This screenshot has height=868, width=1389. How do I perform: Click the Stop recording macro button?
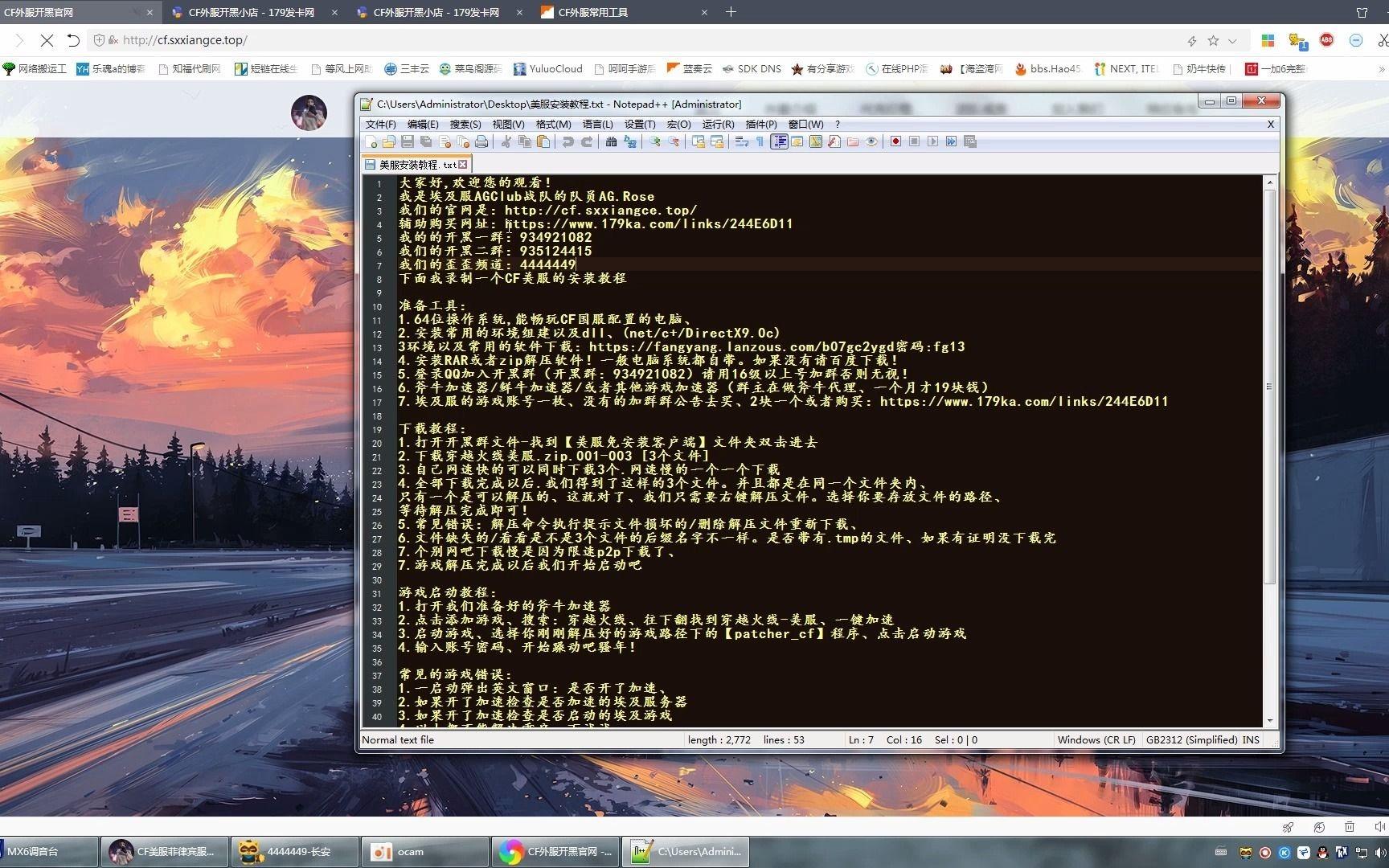point(914,141)
